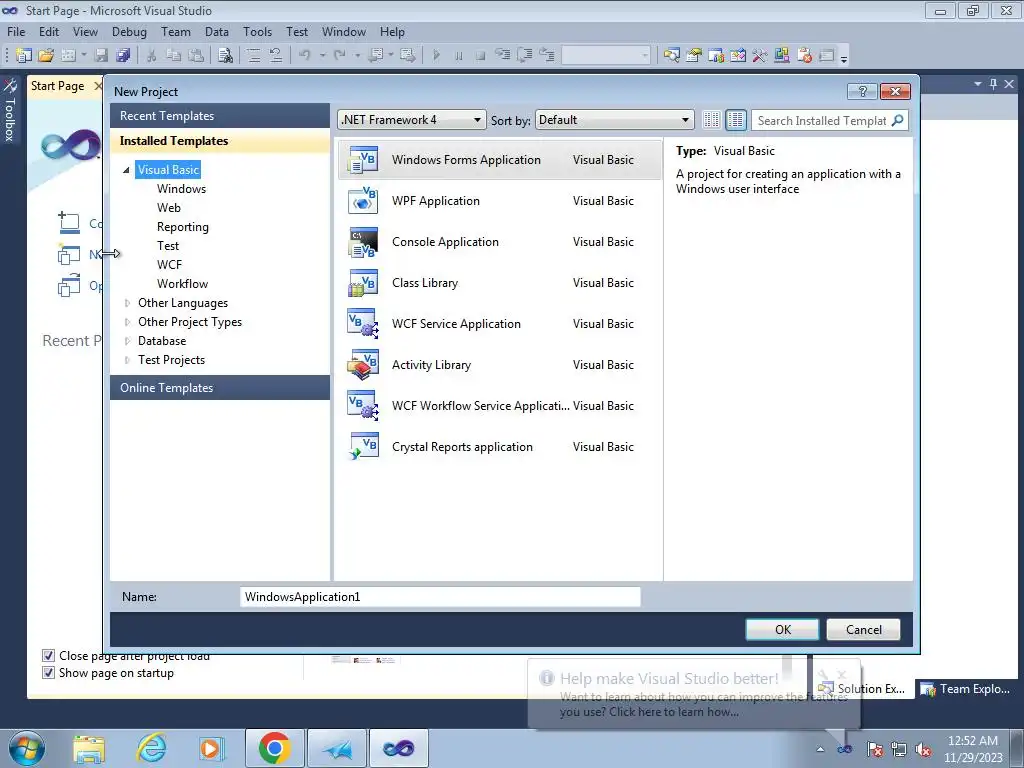Click the New Project toolbar icon

point(24,56)
